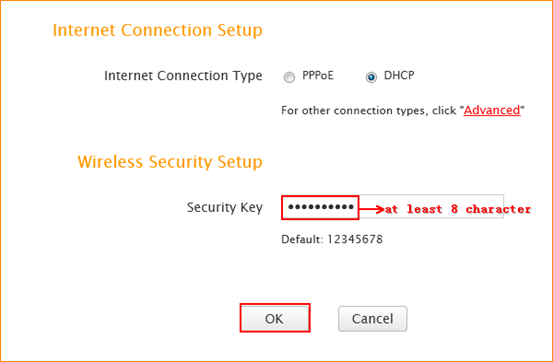Click the Cancel button
The image size is (553, 362).
tap(372, 319)
